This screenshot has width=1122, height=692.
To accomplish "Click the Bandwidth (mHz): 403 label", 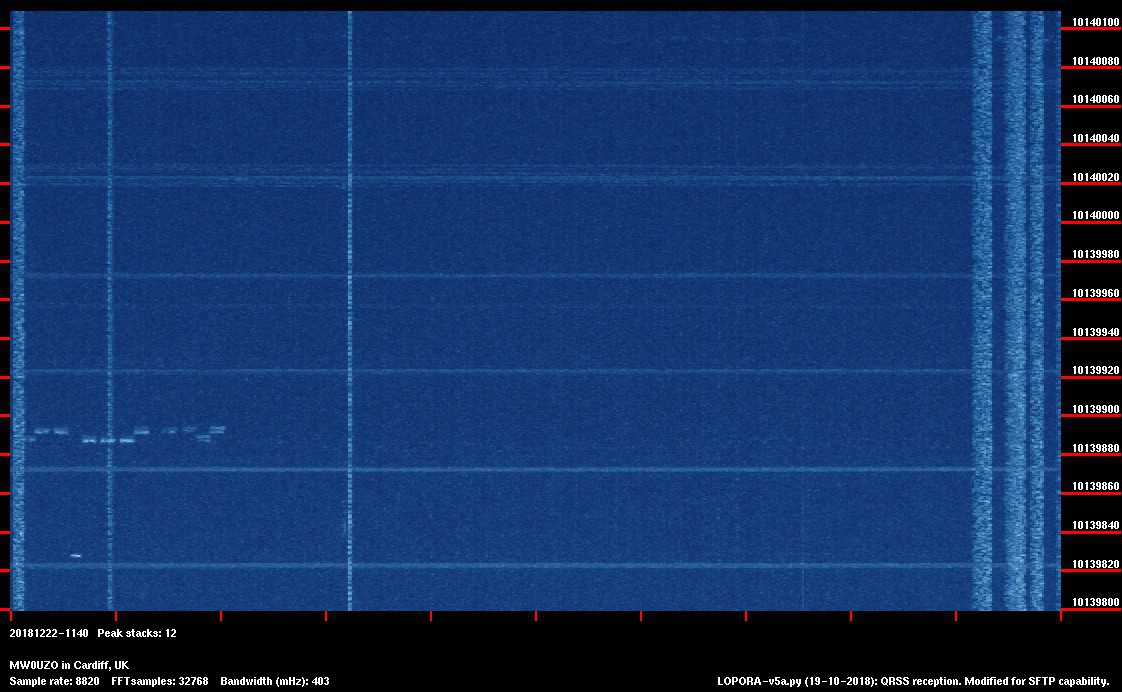I will tap(275, 681).
